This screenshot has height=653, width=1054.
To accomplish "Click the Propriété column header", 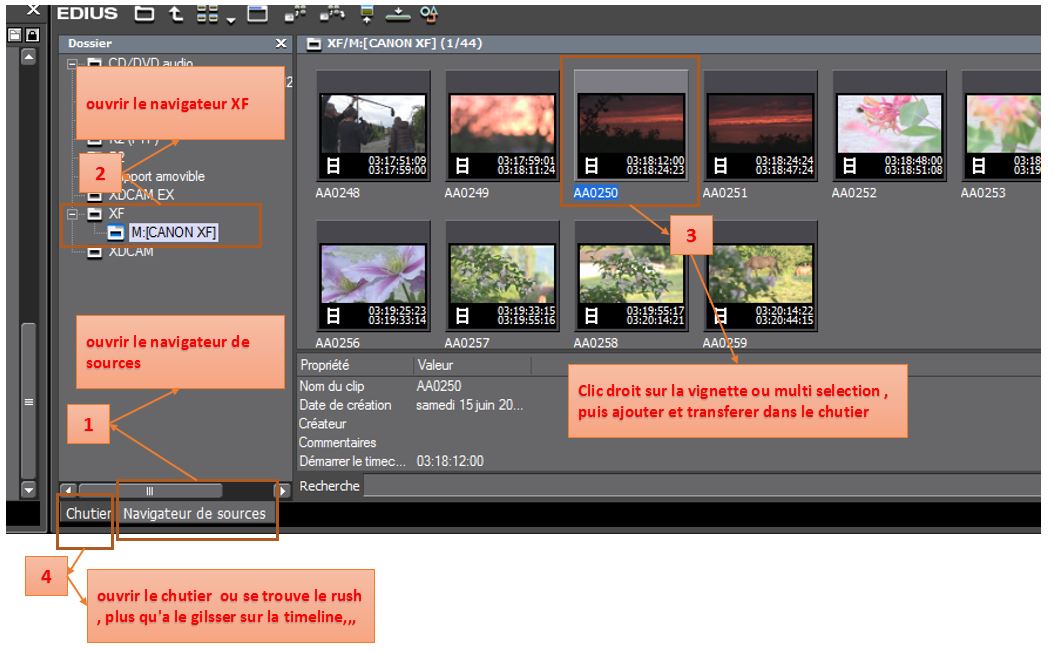I will pyautogui.click(x=354, y=365).
